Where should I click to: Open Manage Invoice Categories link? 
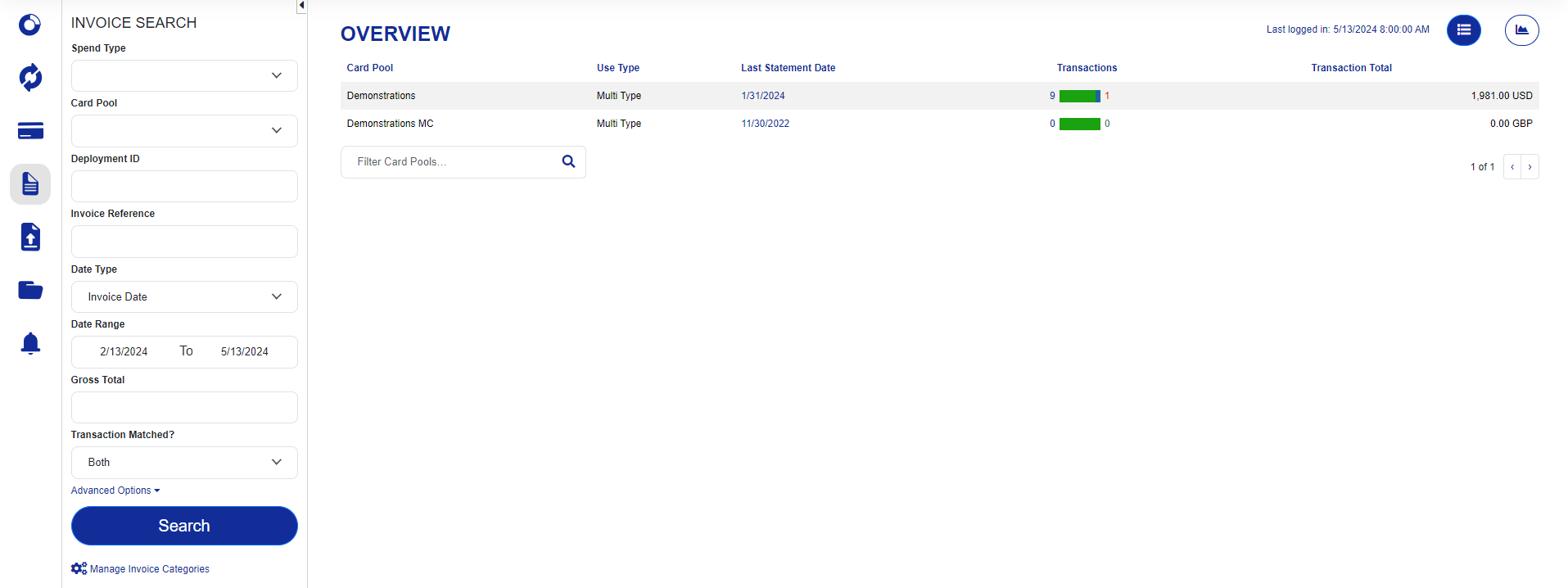pos(150,569)
